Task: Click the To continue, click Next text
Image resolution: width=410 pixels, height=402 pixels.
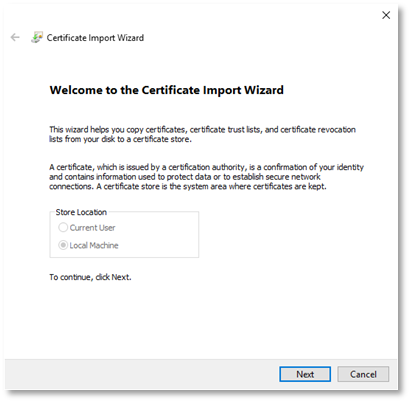Action: [90, 277]
